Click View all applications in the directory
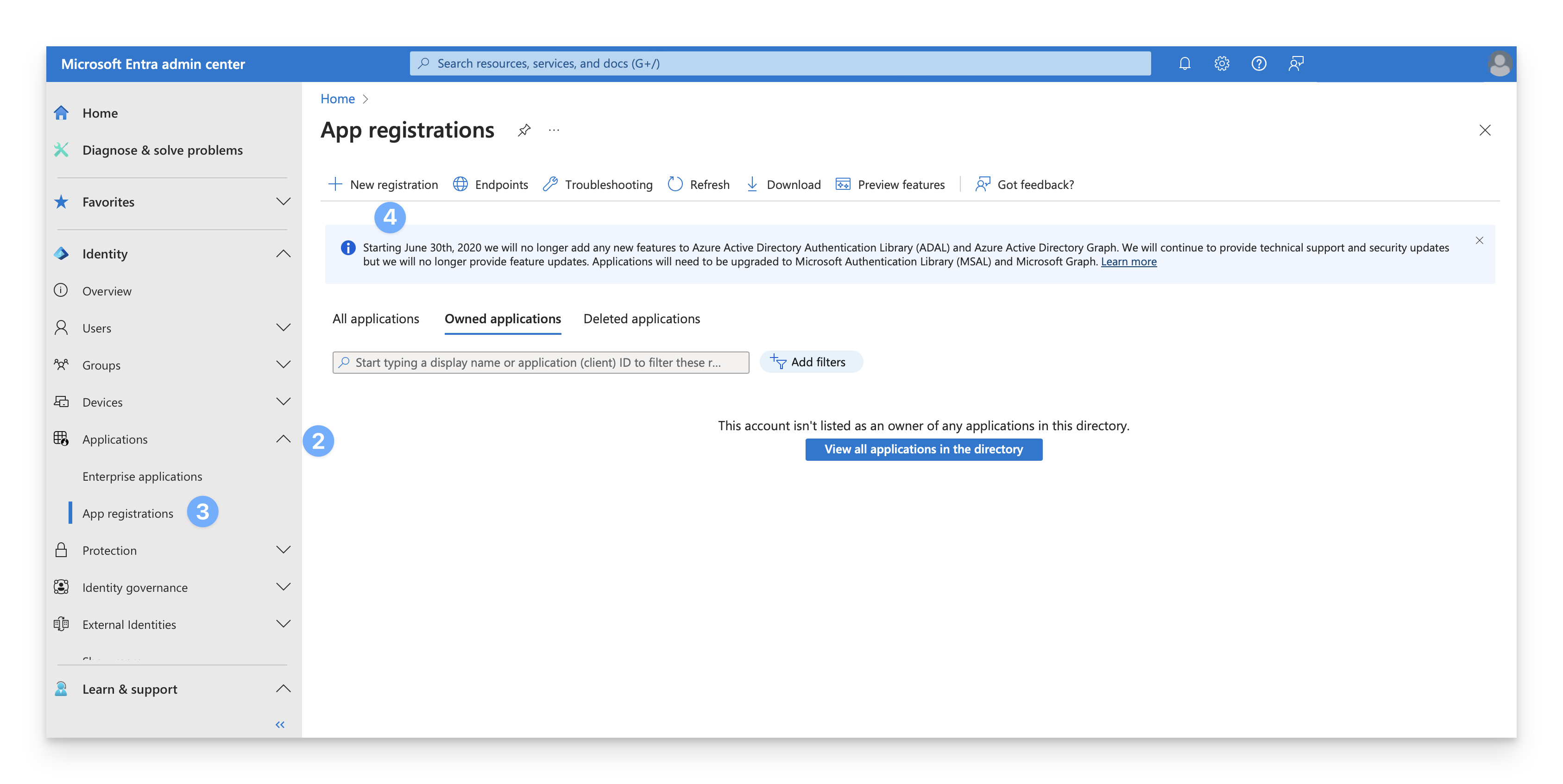1563x784 pixels. [923, 449]
